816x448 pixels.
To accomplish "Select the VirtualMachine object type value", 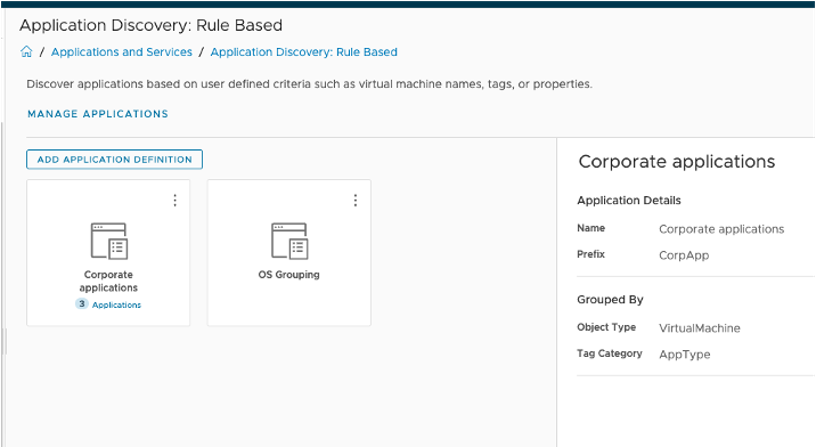I will click(700, 328).
